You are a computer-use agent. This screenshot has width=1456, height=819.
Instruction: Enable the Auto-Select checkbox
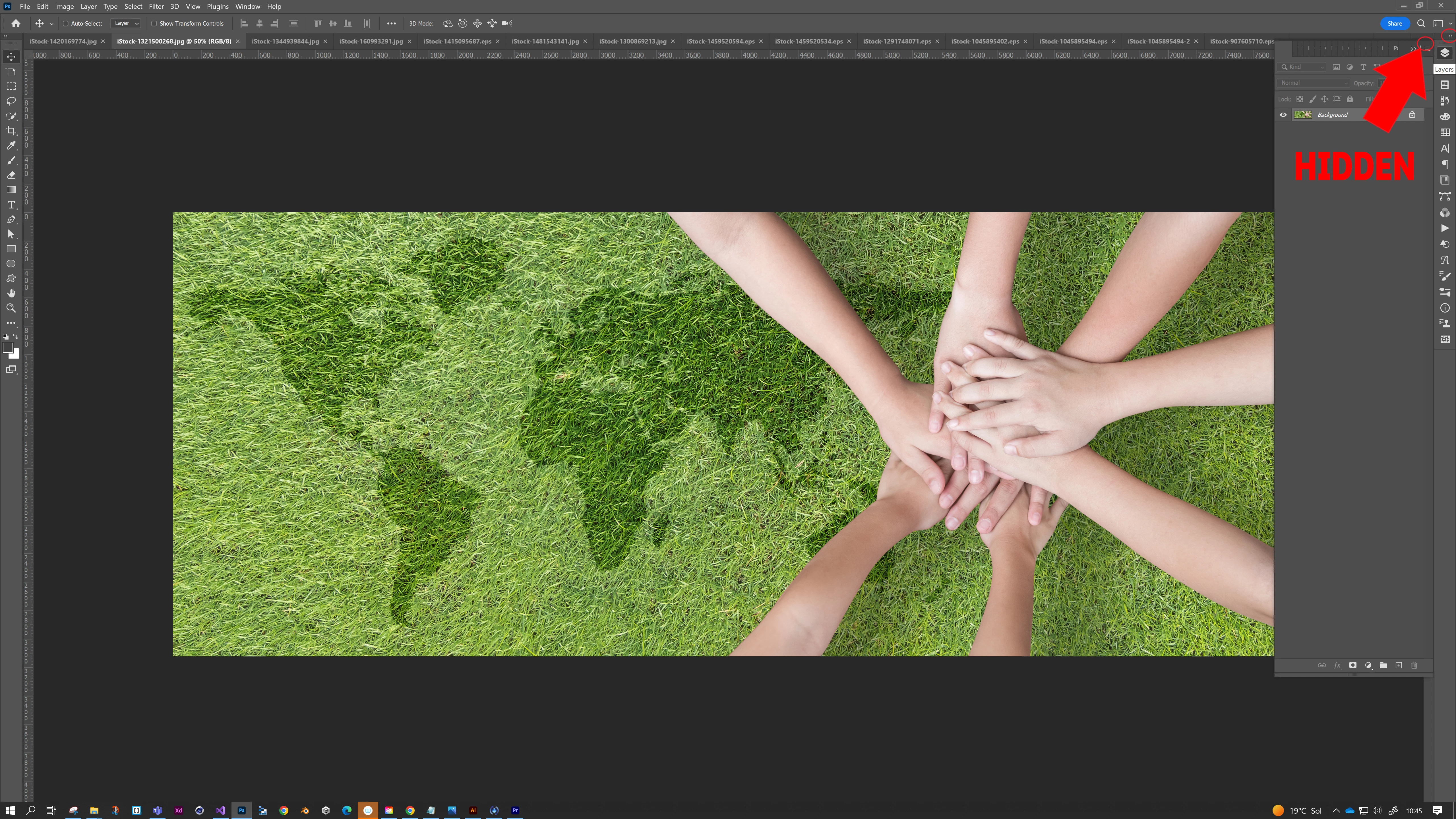pos(66,24)
